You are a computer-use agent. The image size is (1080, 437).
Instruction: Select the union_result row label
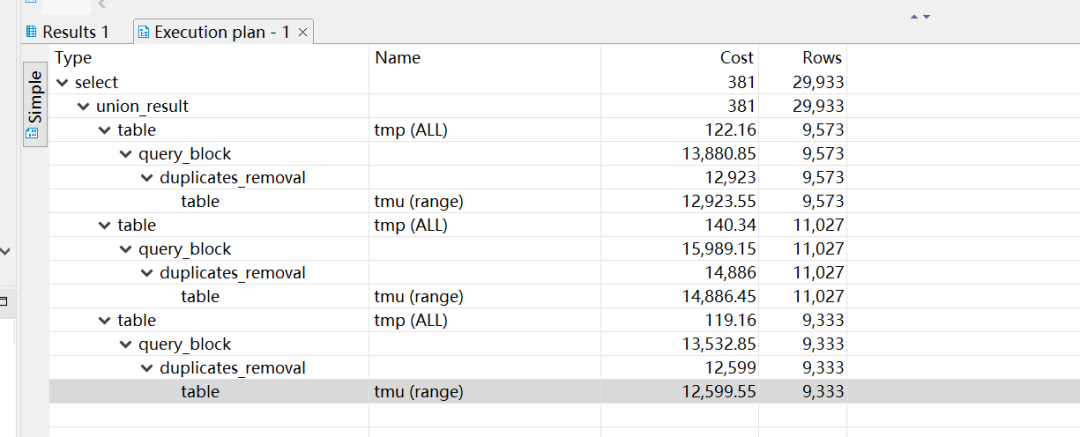coord(142,107)
